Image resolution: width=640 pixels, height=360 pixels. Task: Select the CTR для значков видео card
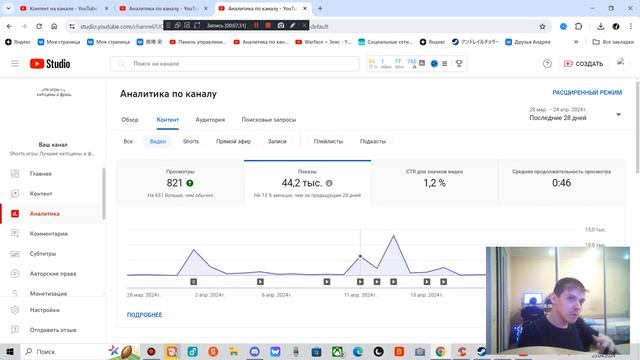(x=435, y=183)
